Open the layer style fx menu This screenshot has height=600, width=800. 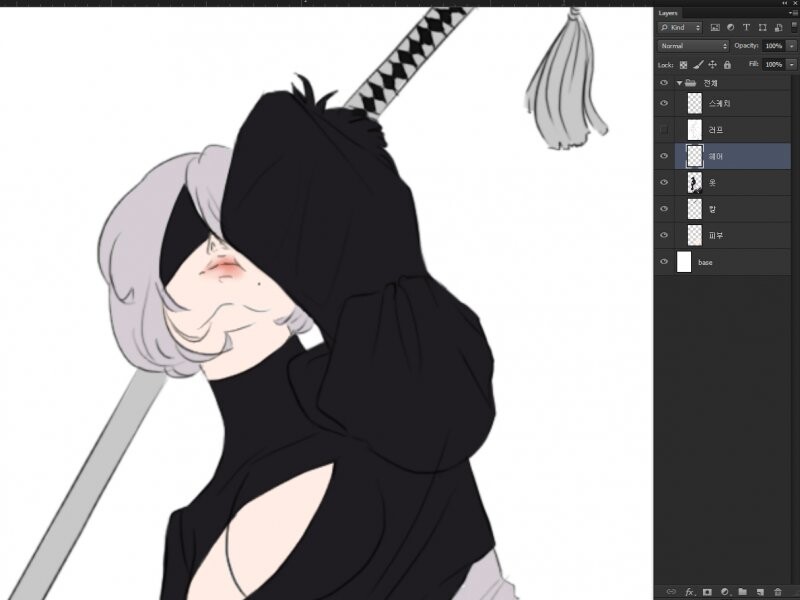(x=689, y=592)
